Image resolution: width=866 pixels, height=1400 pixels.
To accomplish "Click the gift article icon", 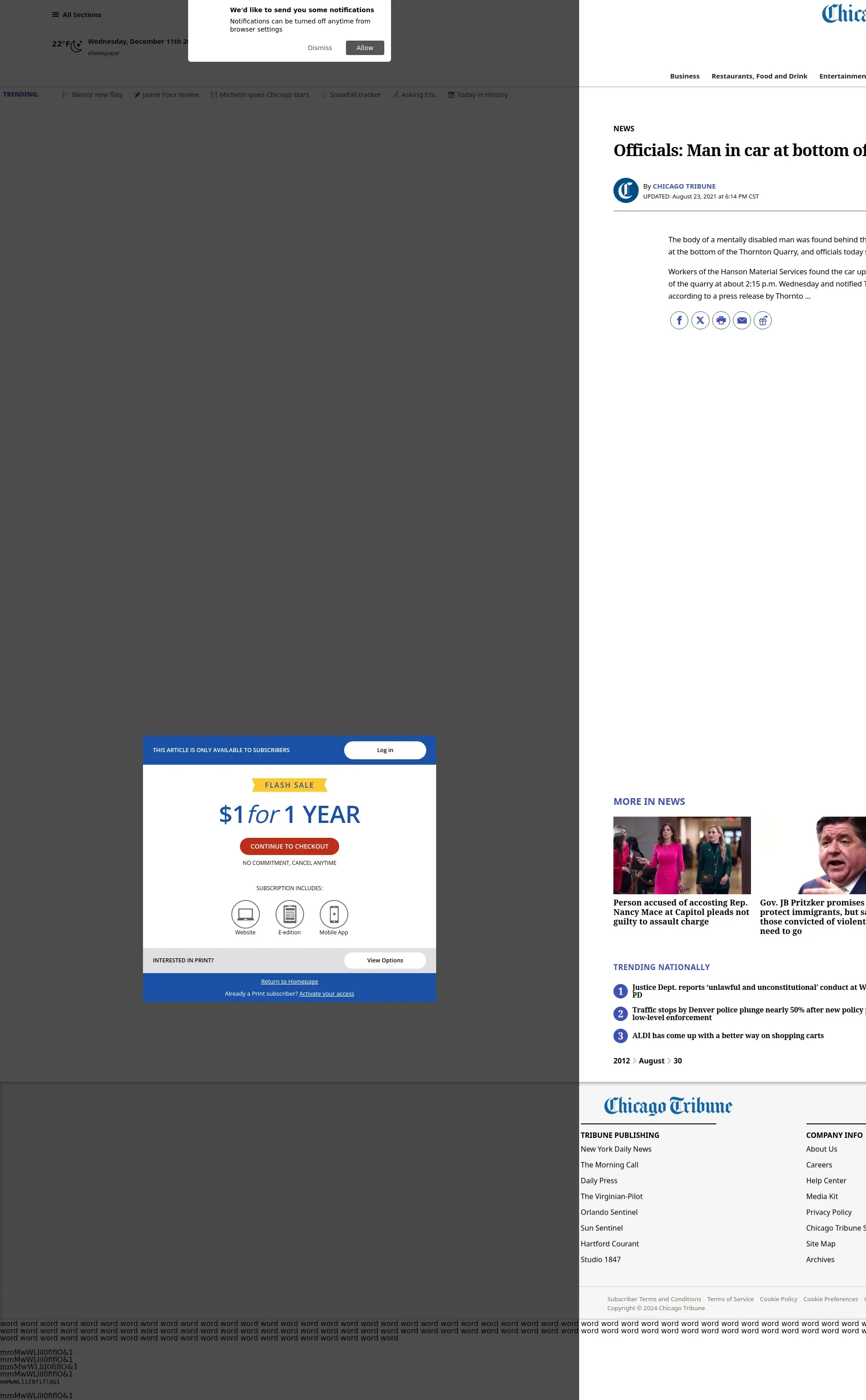I will pos(762,320).
